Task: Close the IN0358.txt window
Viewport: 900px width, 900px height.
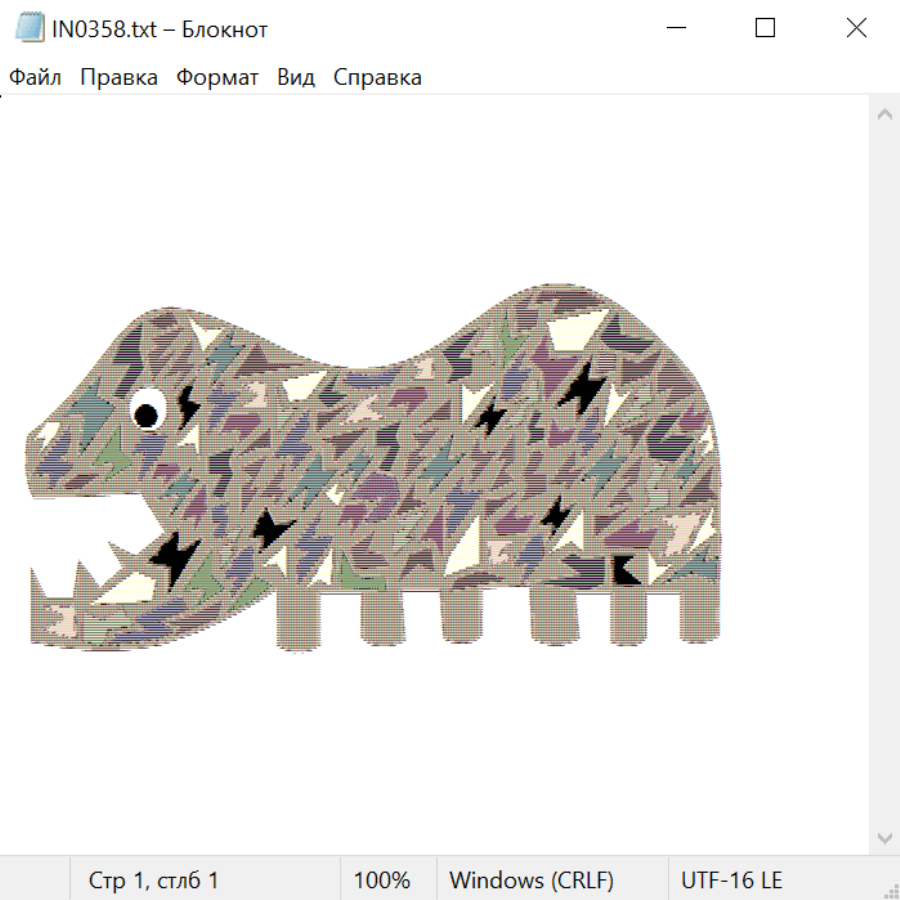Action: tap(856, 29)
